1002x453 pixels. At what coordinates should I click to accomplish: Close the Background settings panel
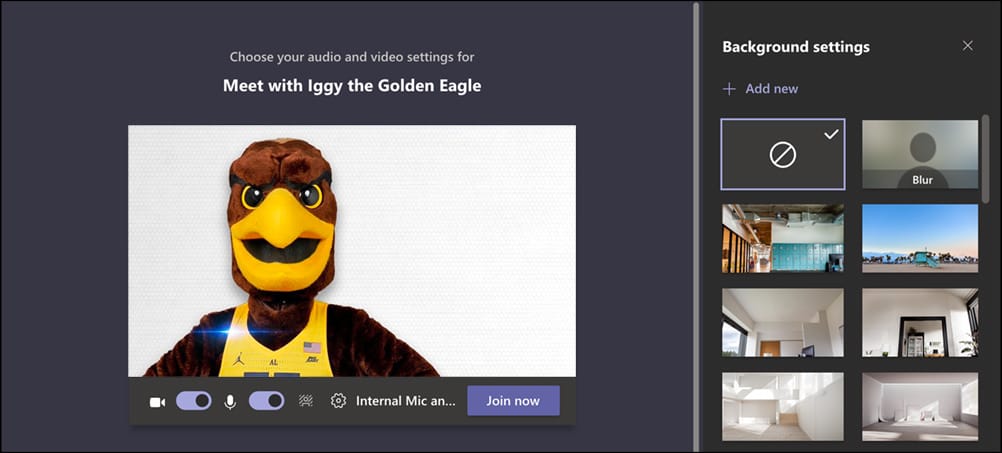(967, 46)
